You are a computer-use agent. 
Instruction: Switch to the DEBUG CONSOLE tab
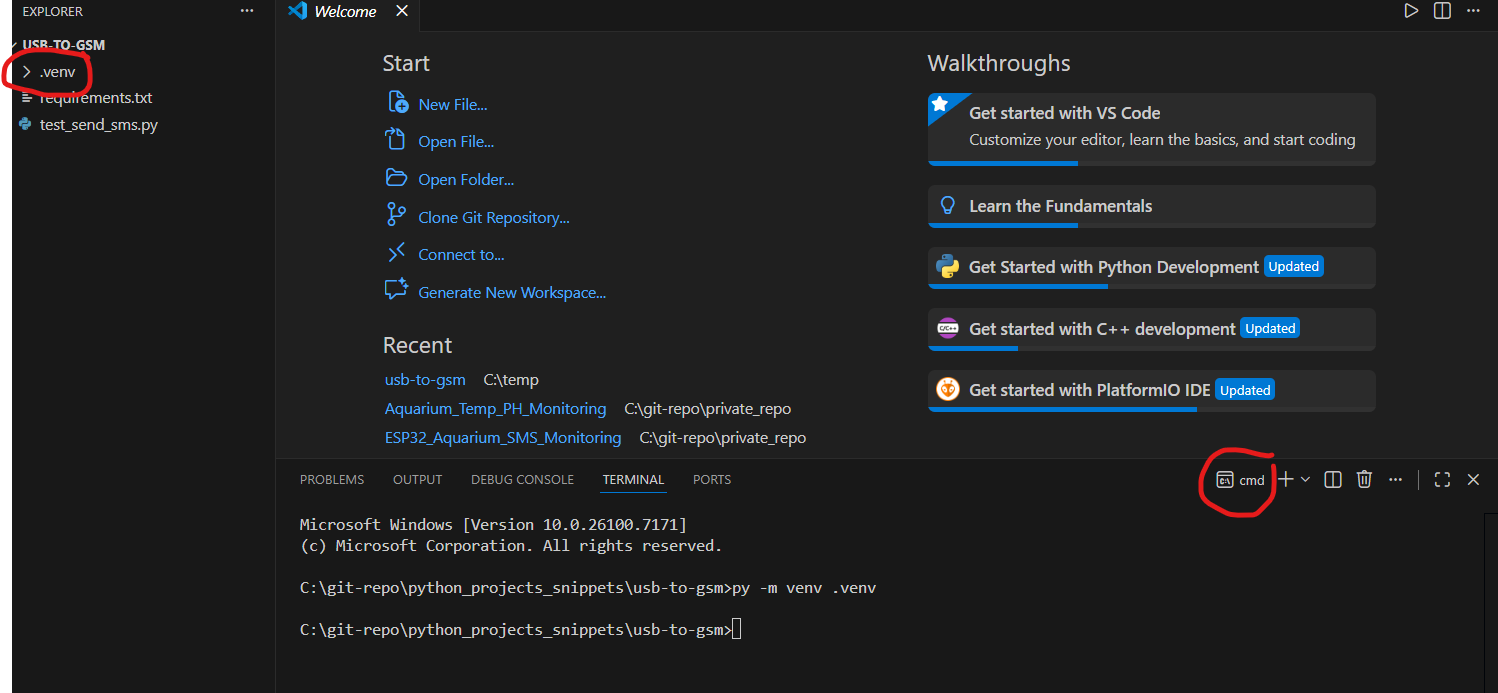522,480
